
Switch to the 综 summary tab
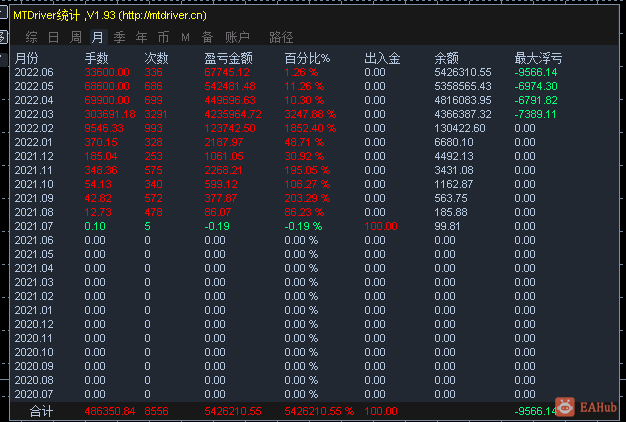click(31, 38)
